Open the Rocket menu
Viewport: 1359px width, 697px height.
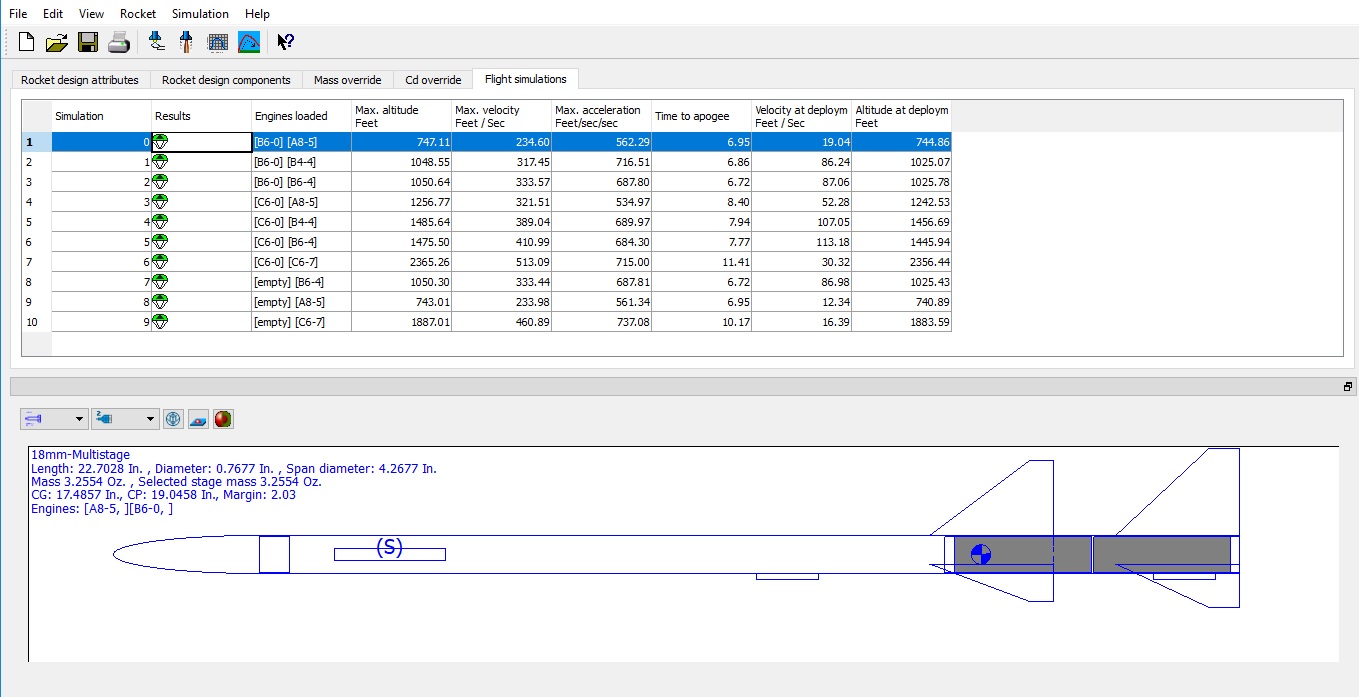tap(138, 14)
